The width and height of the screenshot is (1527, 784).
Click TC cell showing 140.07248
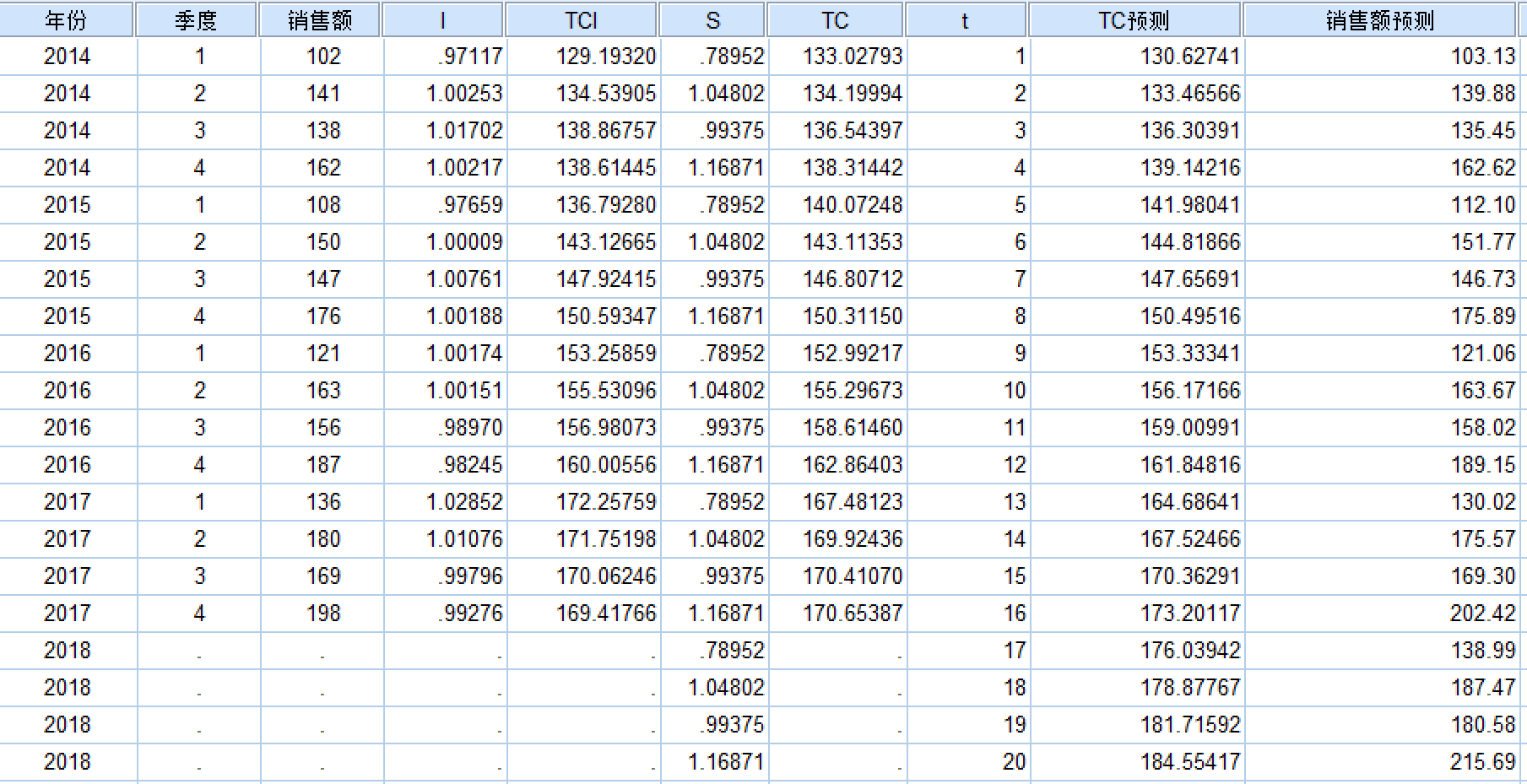click(837, 205)
